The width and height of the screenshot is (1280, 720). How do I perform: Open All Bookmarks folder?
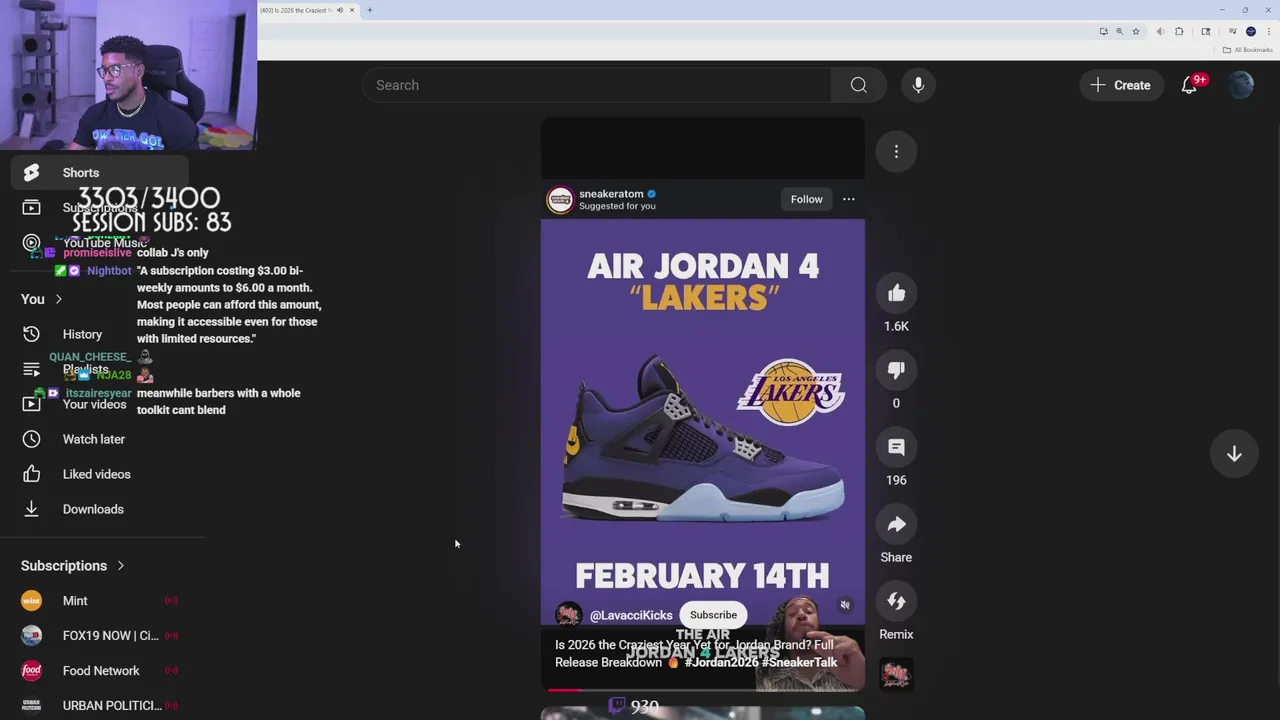pos(1248,50)
